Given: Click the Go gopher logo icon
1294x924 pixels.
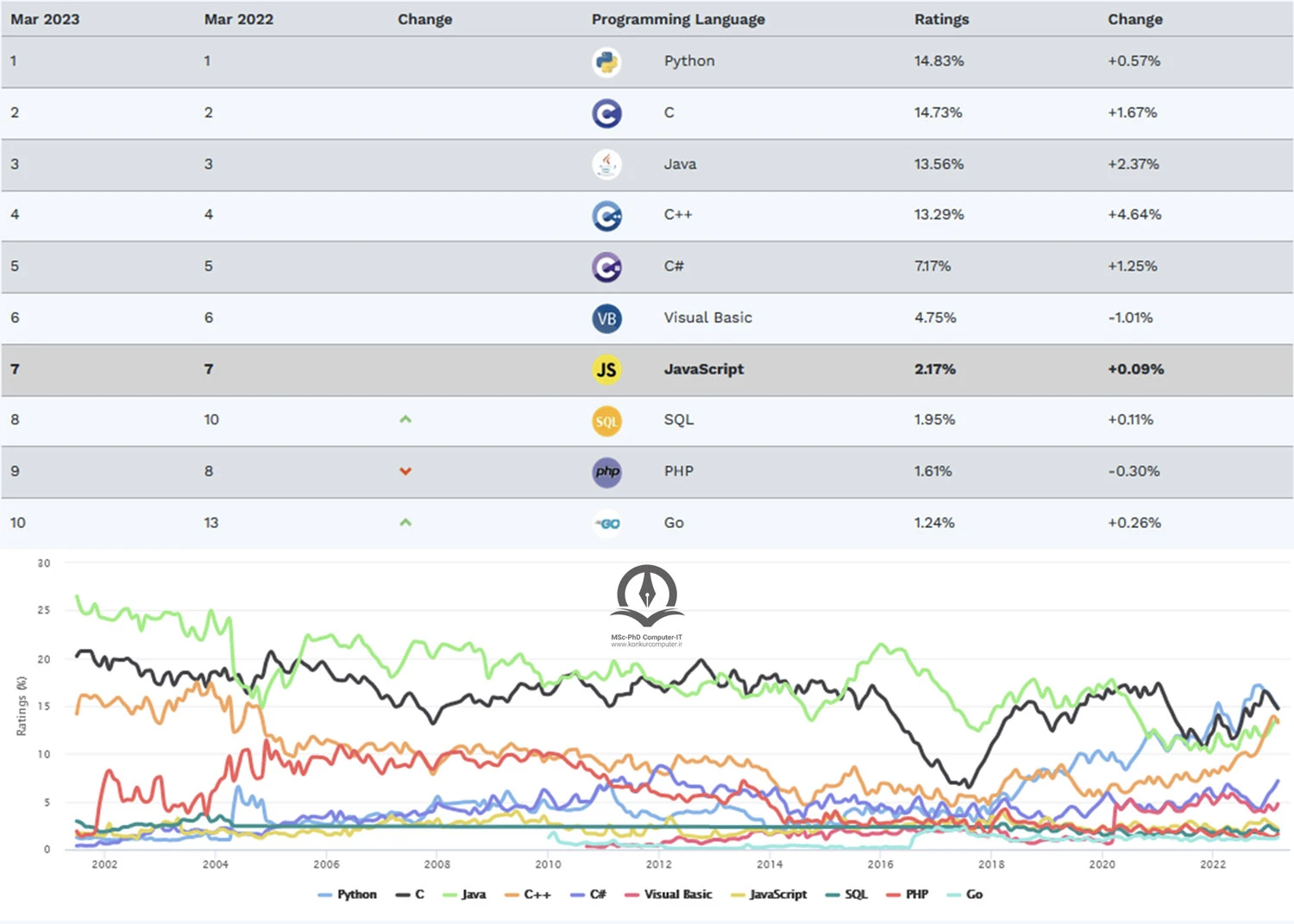Looking at the screenshot, I should (606, 524).
